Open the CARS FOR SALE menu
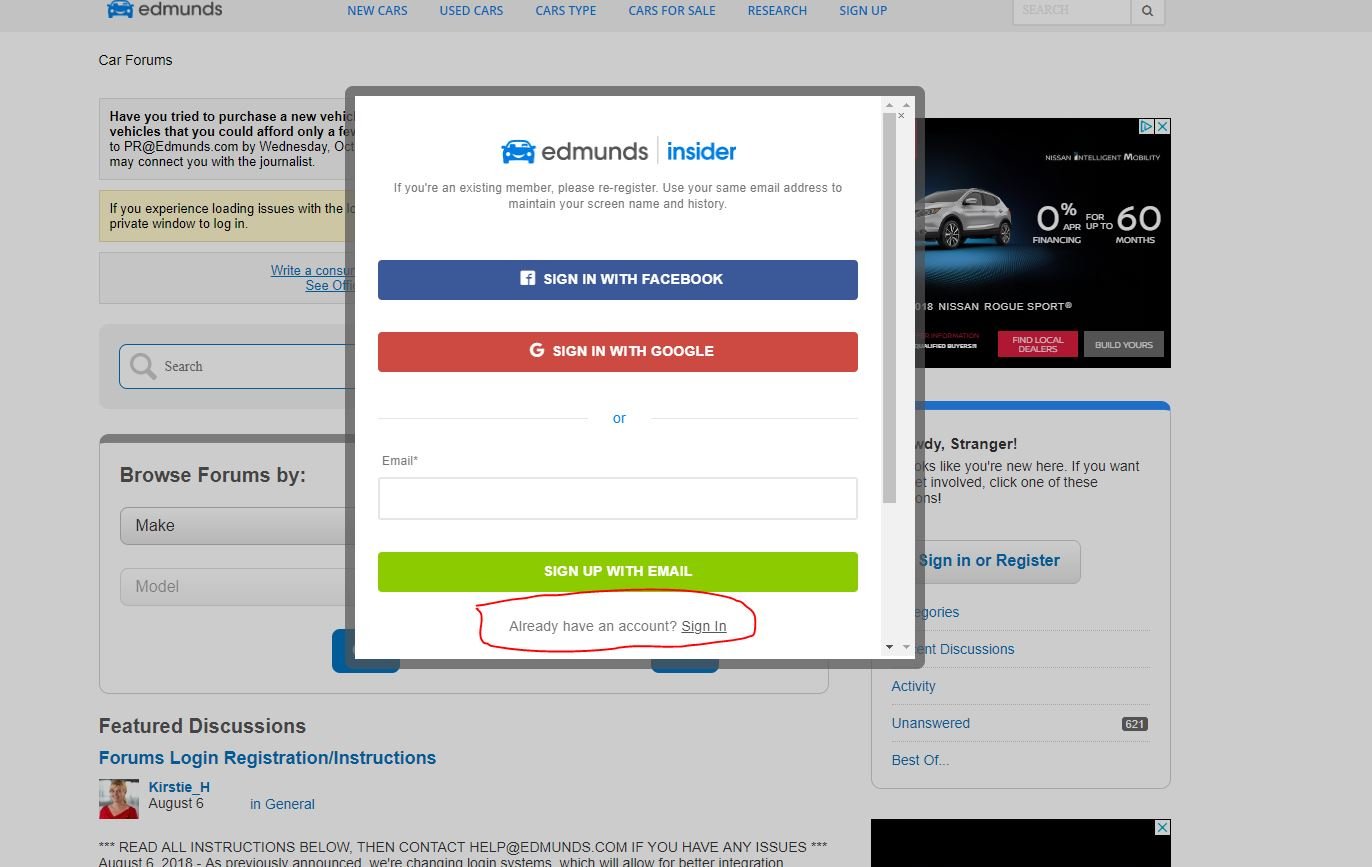Viewport: 1372px width, 867px height. point(672,11)
